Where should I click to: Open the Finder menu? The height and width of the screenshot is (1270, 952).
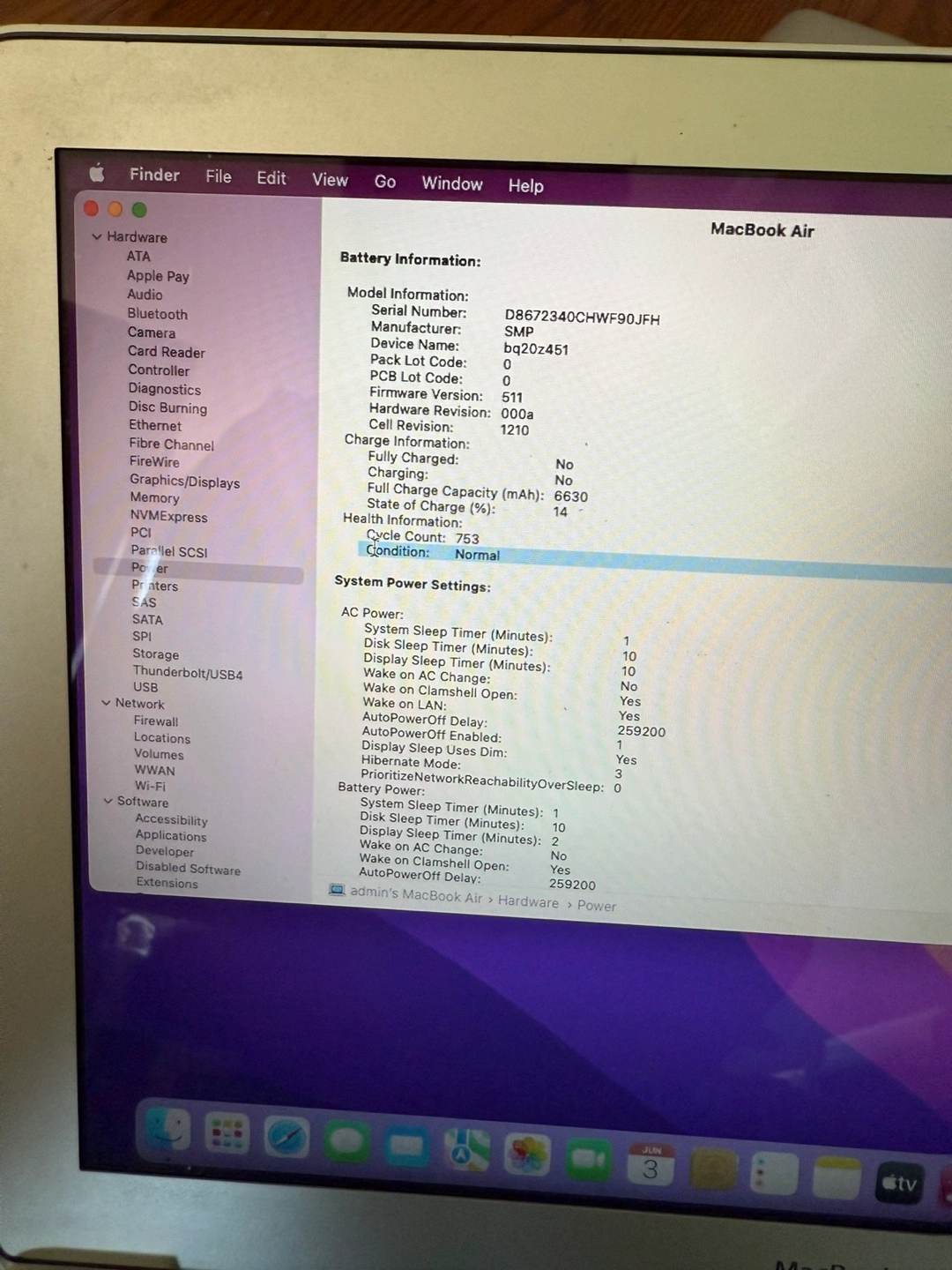[154, 175]
